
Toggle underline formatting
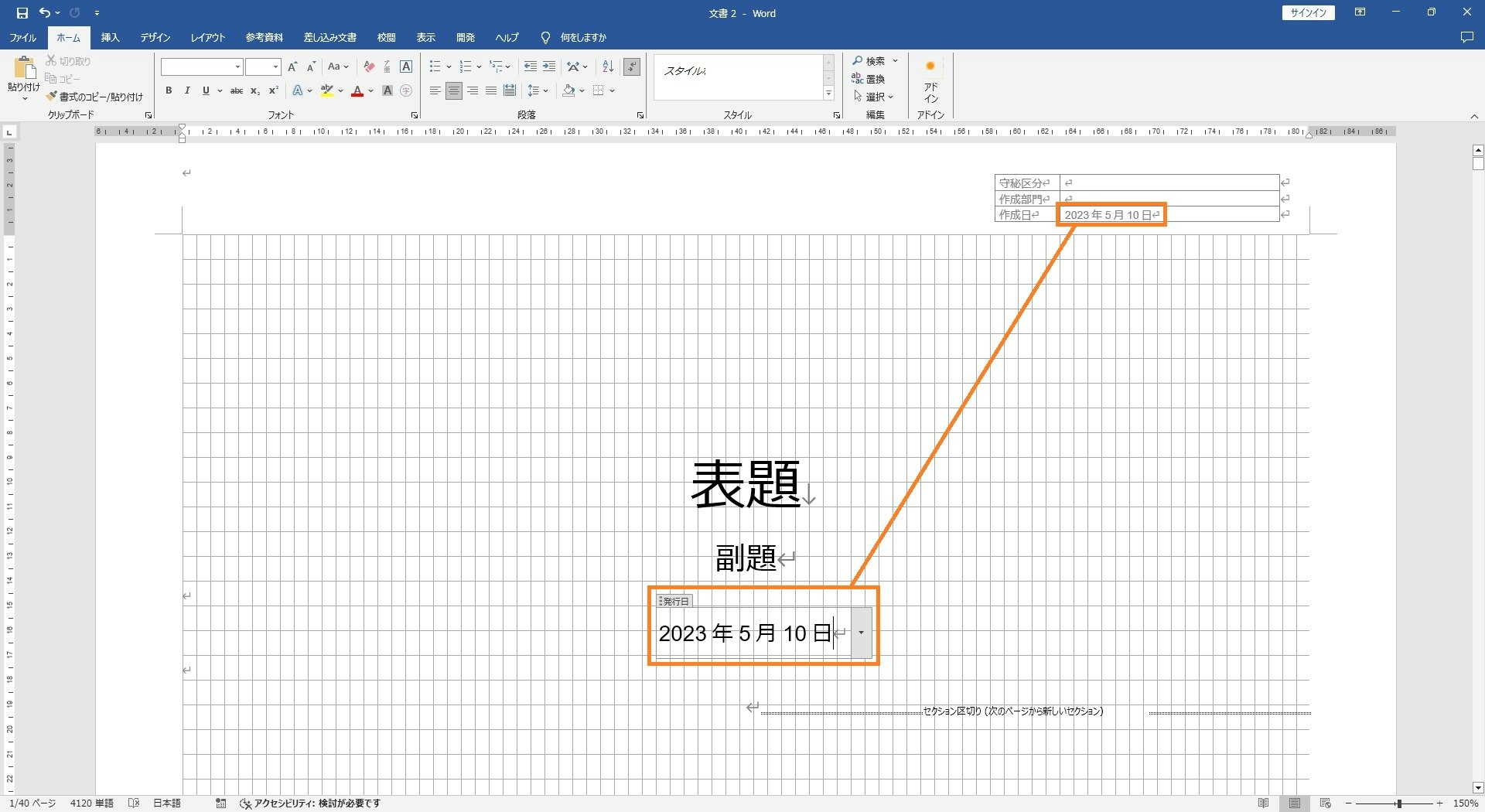(206, 91)
